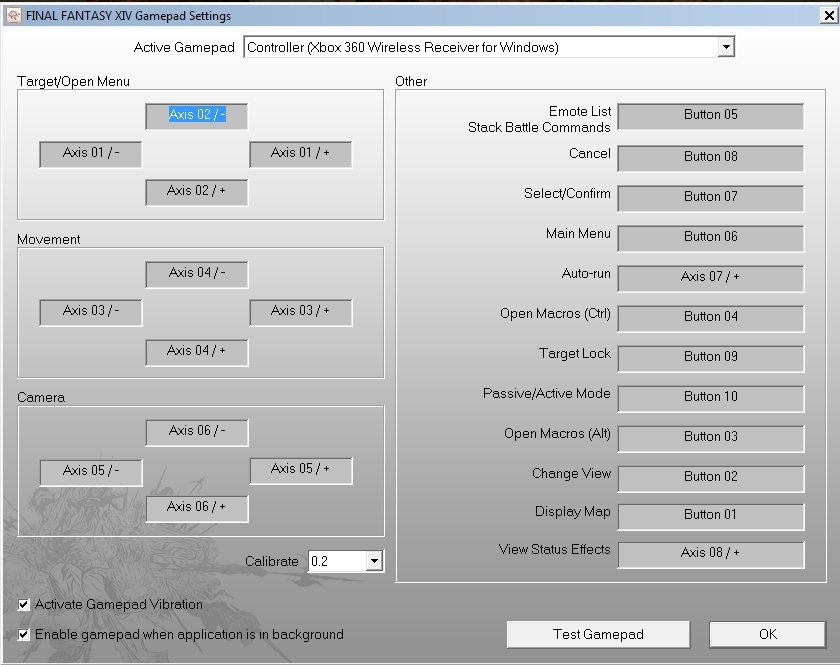Choose Camera right binding Axis 05 / +

[x=301, y=470]
